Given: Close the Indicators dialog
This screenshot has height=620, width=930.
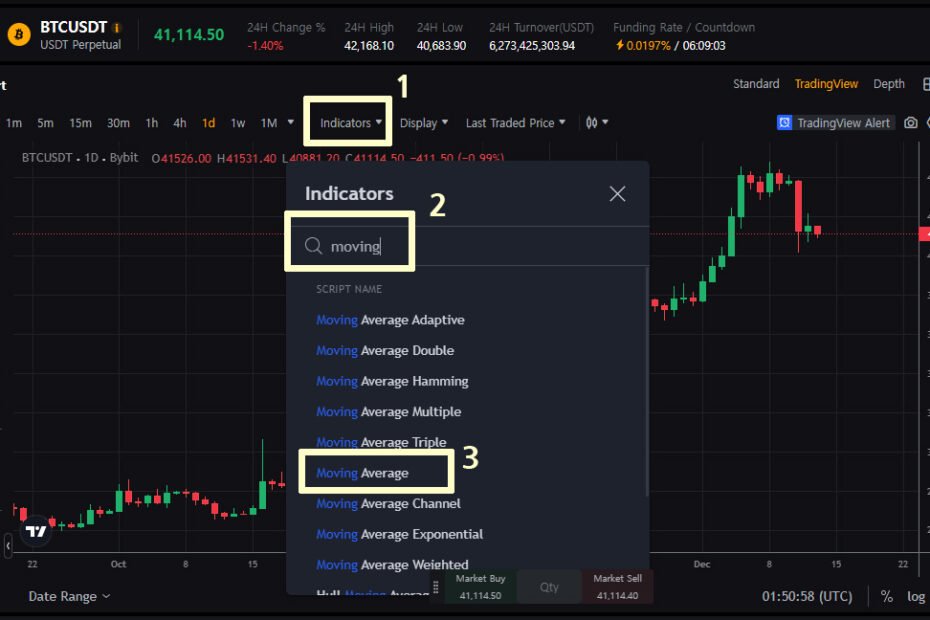Looking at the screenshot, I should click(617, 193).
